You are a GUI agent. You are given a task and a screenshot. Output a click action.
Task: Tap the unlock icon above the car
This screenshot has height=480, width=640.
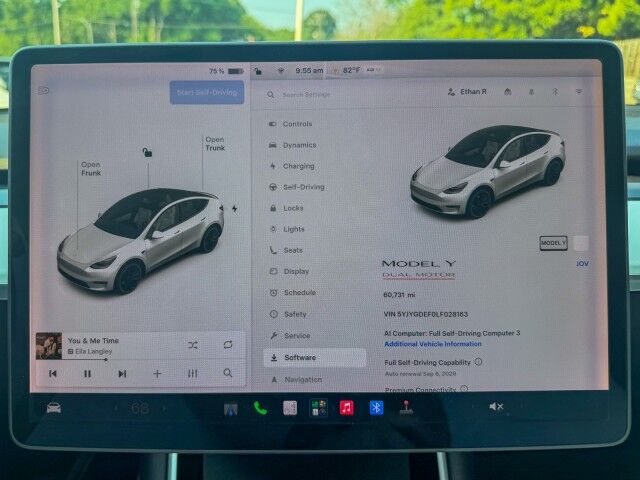[x=147, y=153]
